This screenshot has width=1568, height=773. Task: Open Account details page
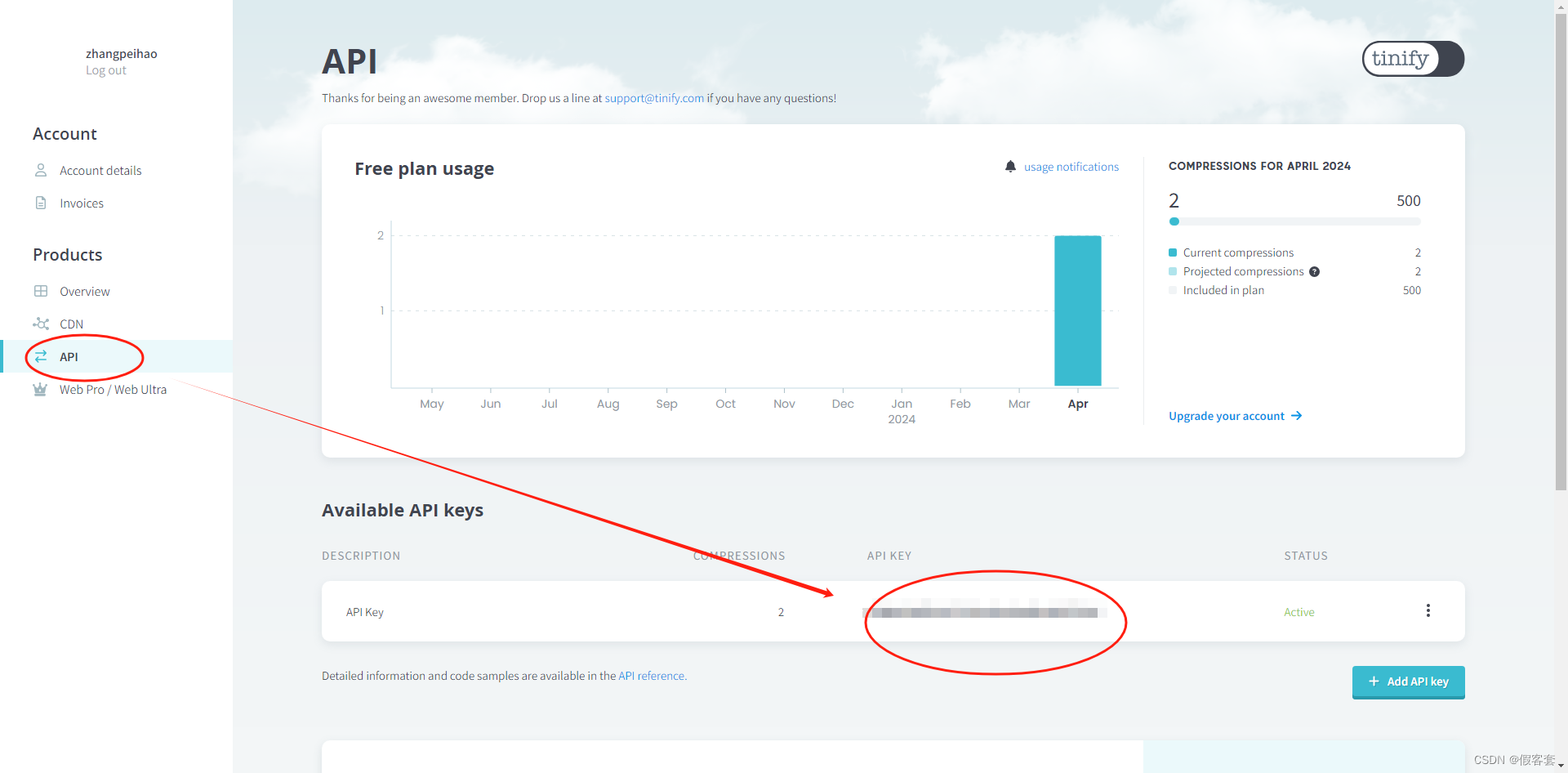pyautogui.click(x=100, y=170)
